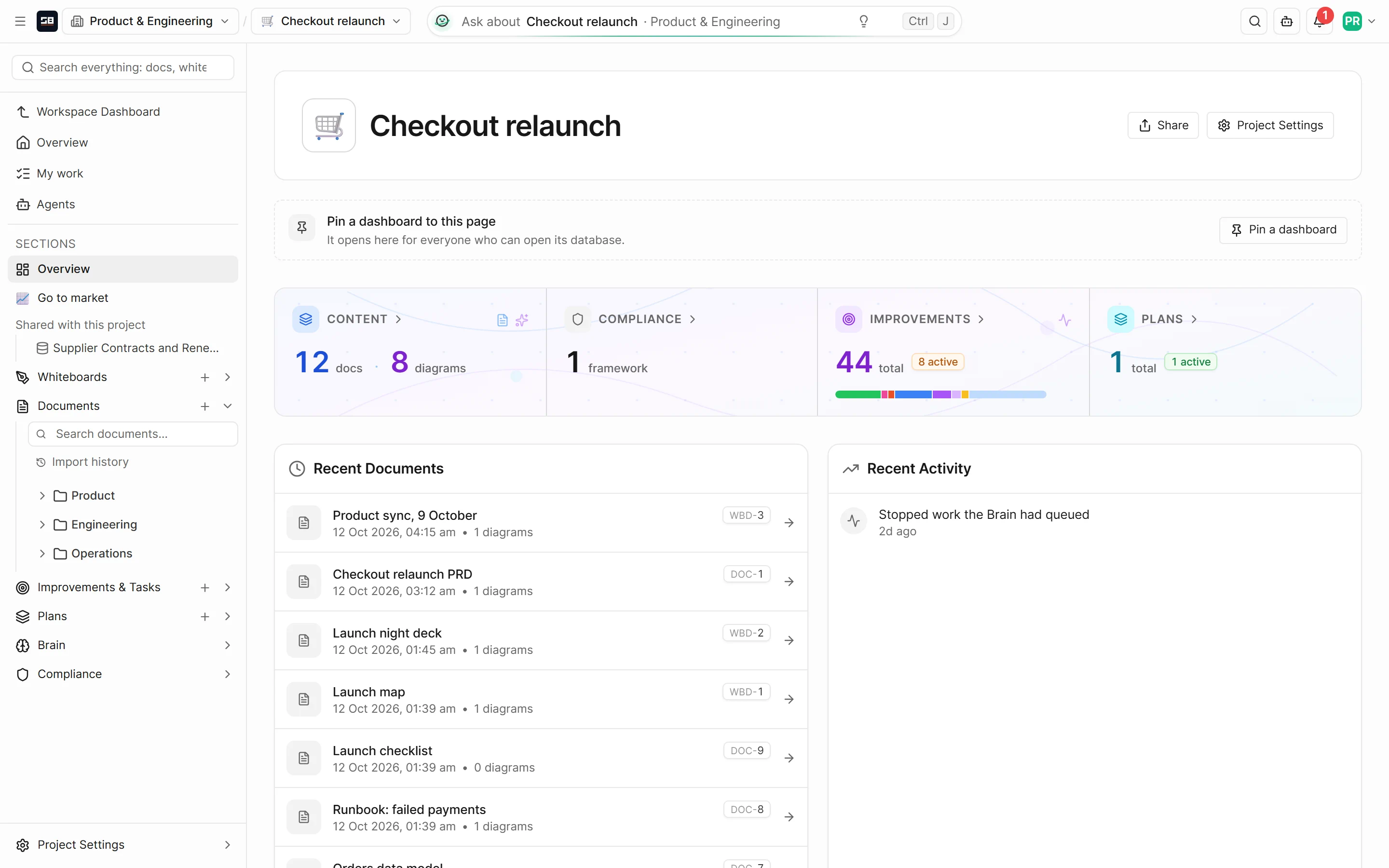
Task: Open Checkout relaunch project dropdown
Action: tap(331, 21)
